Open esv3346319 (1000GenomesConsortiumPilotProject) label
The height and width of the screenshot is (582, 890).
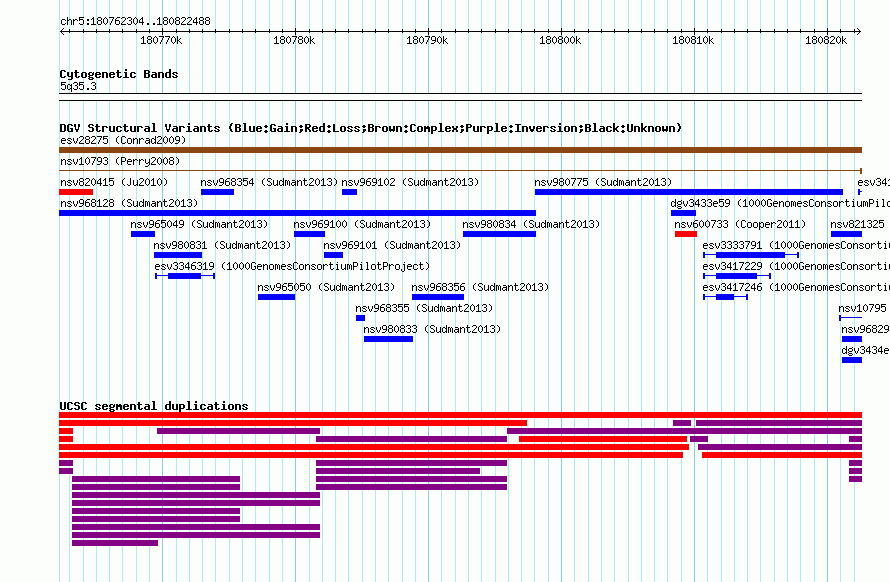(292, 266)
